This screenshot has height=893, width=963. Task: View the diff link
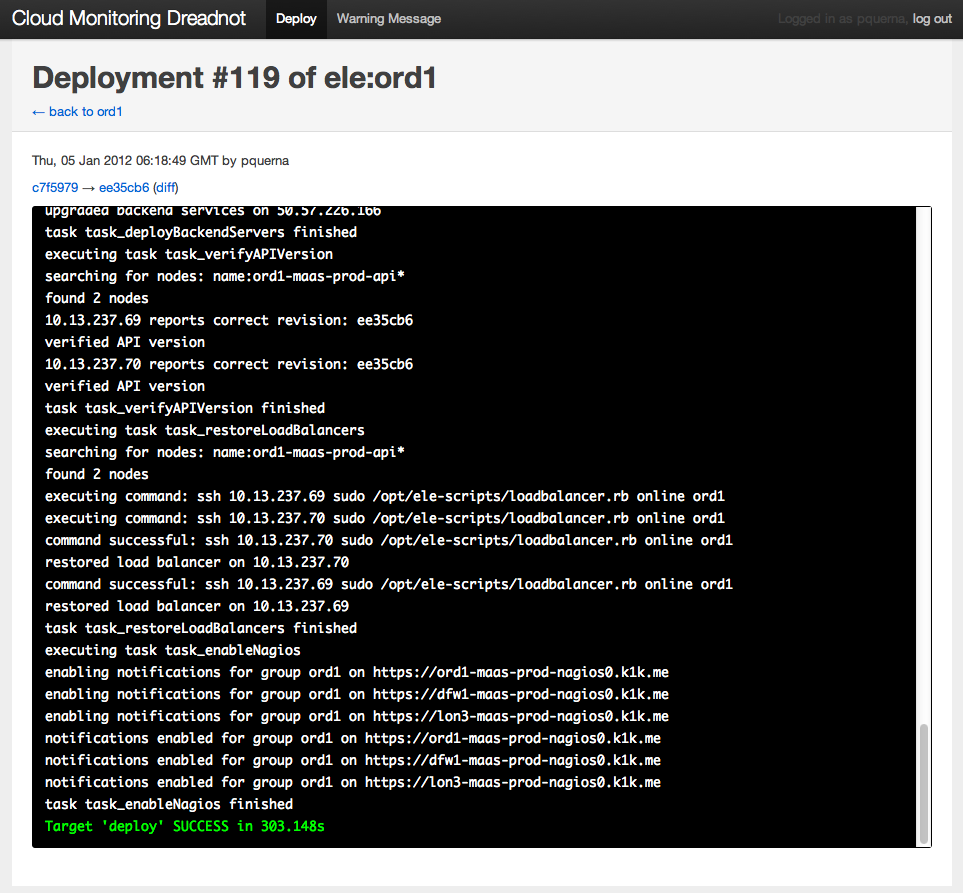pos(166,187)
